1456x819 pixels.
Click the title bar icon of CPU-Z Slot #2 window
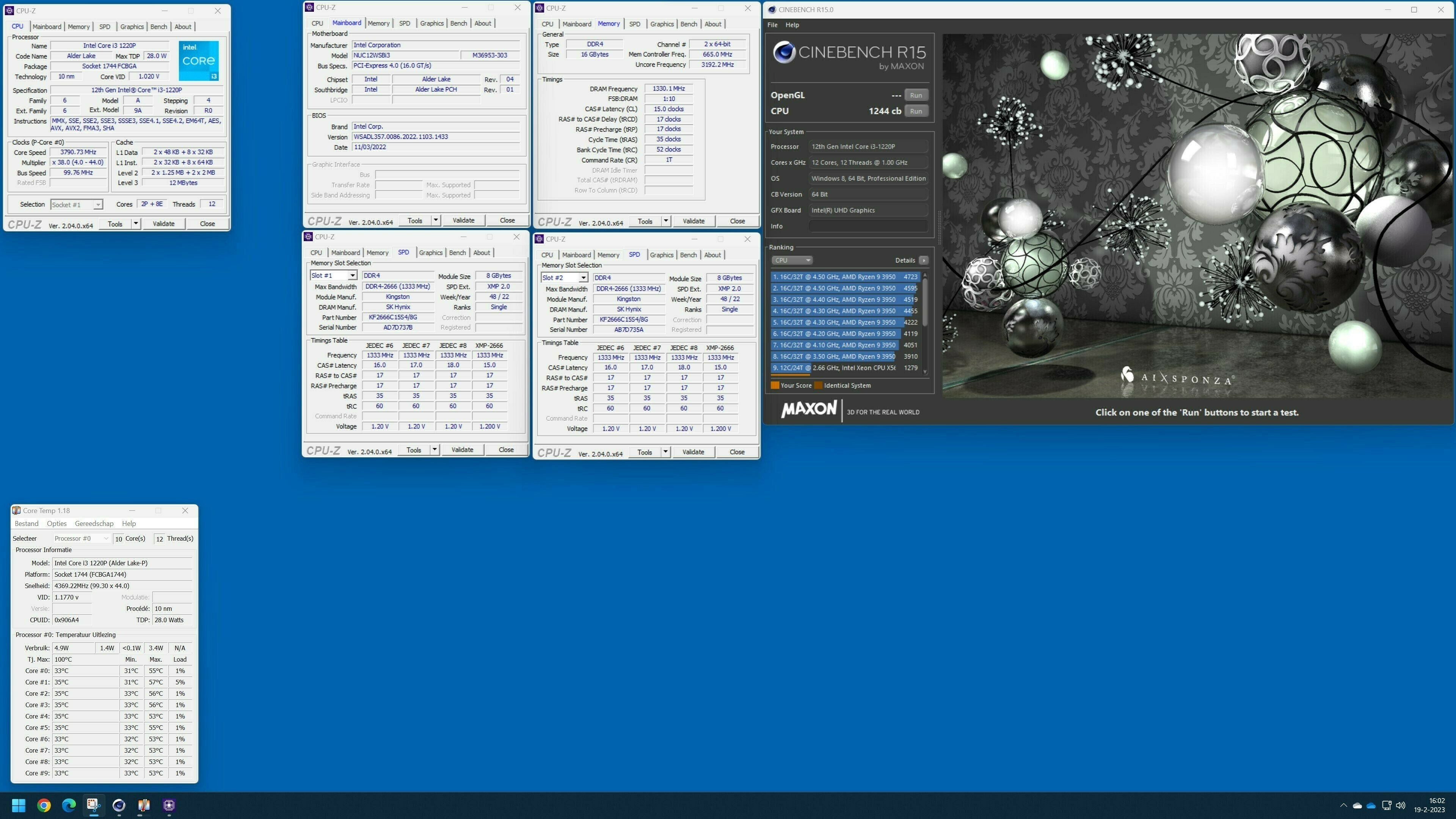[540, 239]
